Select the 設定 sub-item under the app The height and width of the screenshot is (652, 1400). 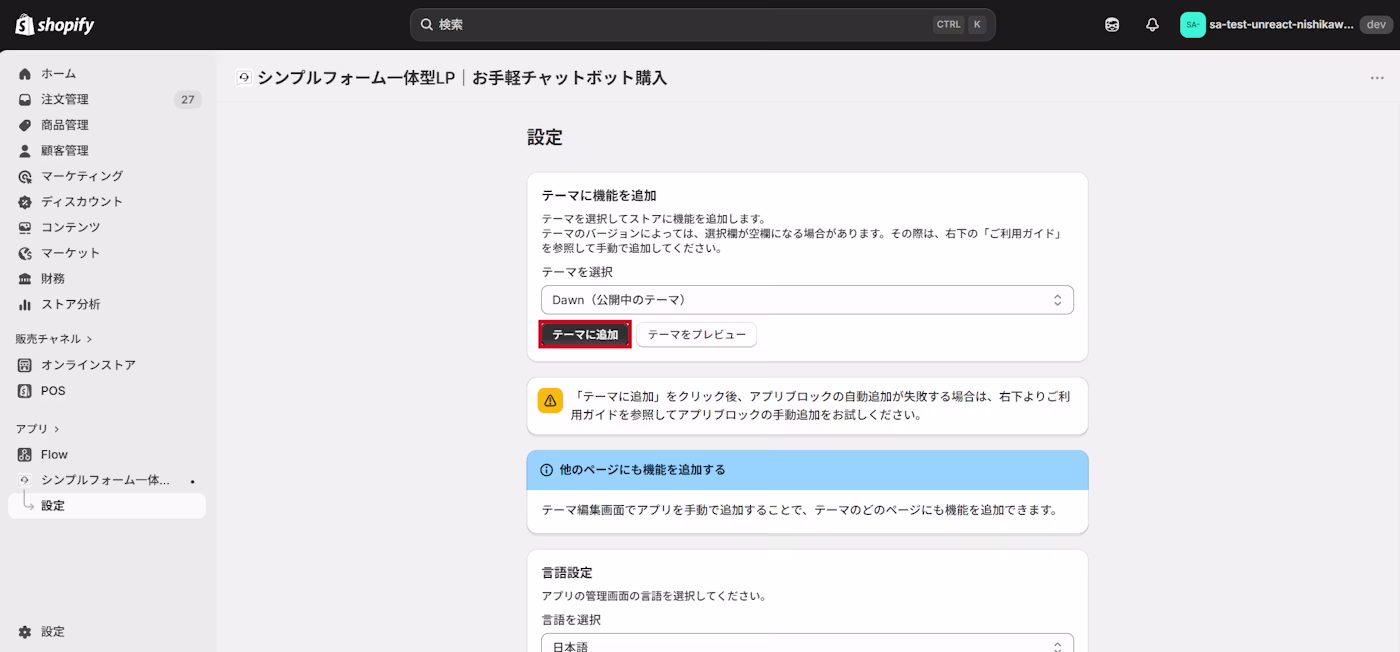point(107,506)
